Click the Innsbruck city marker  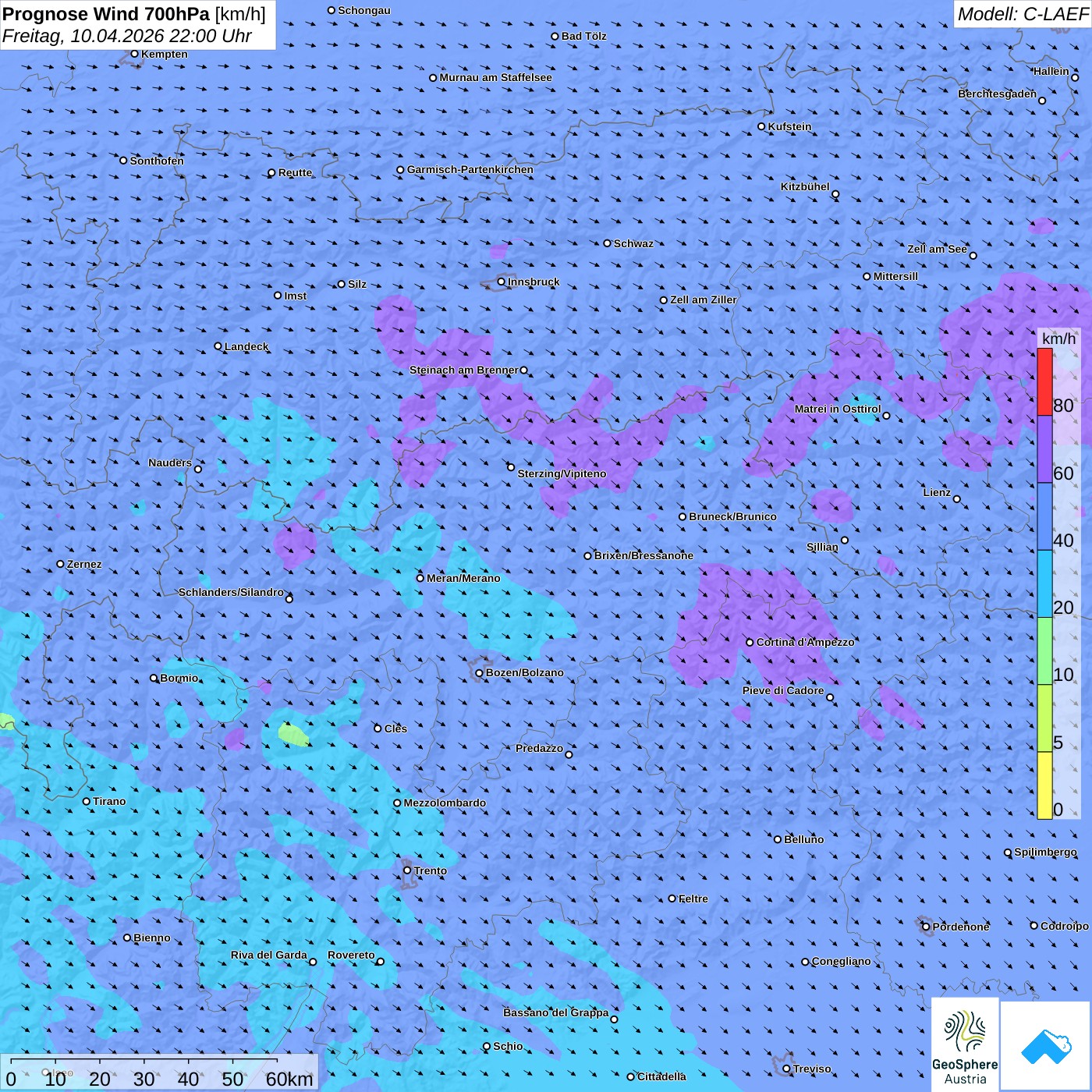point(502,282)
